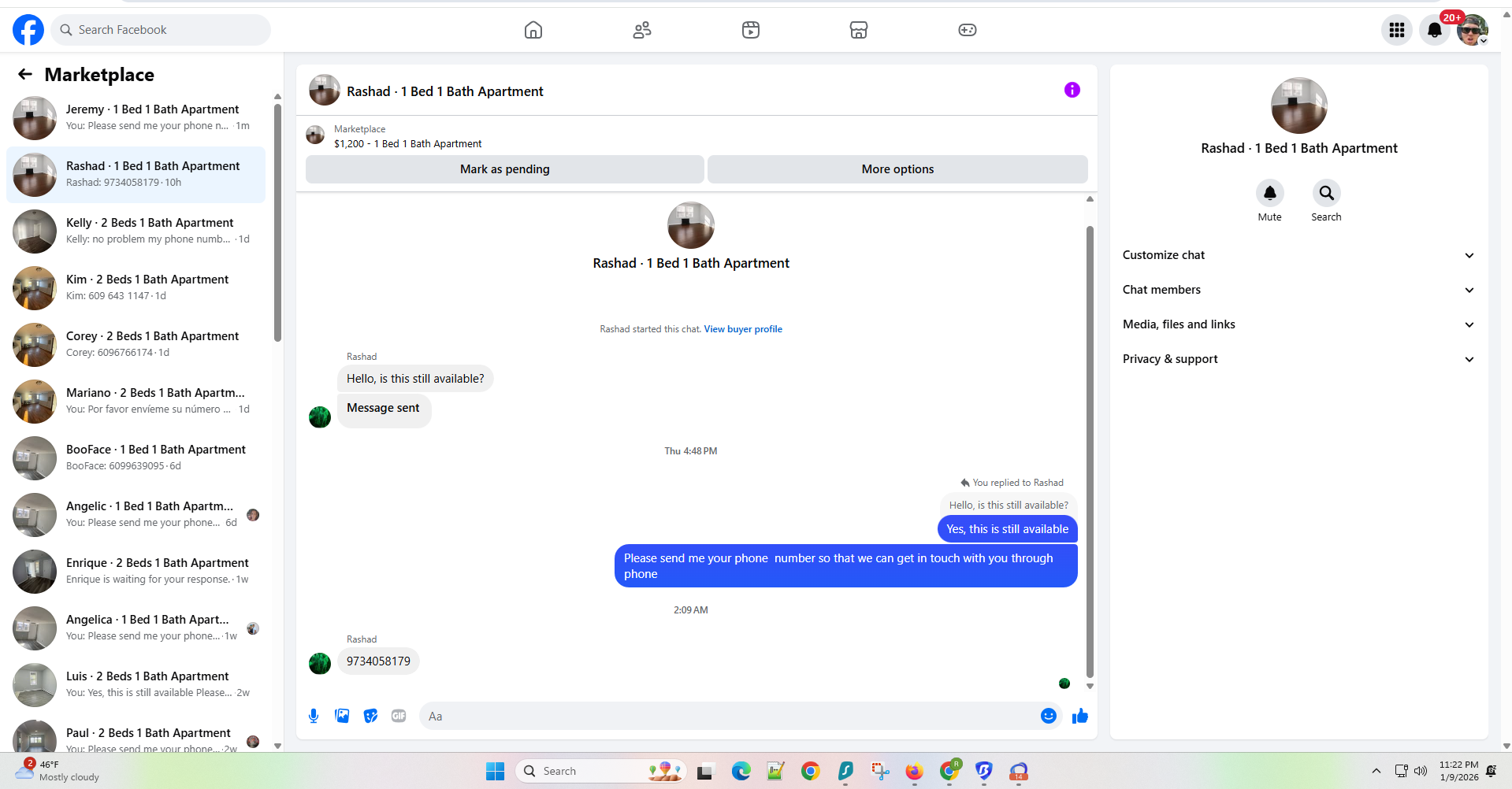Screen dimensions: 1512x789
Task: Open the account profile picture menu
Action: tap(1472, 30)
